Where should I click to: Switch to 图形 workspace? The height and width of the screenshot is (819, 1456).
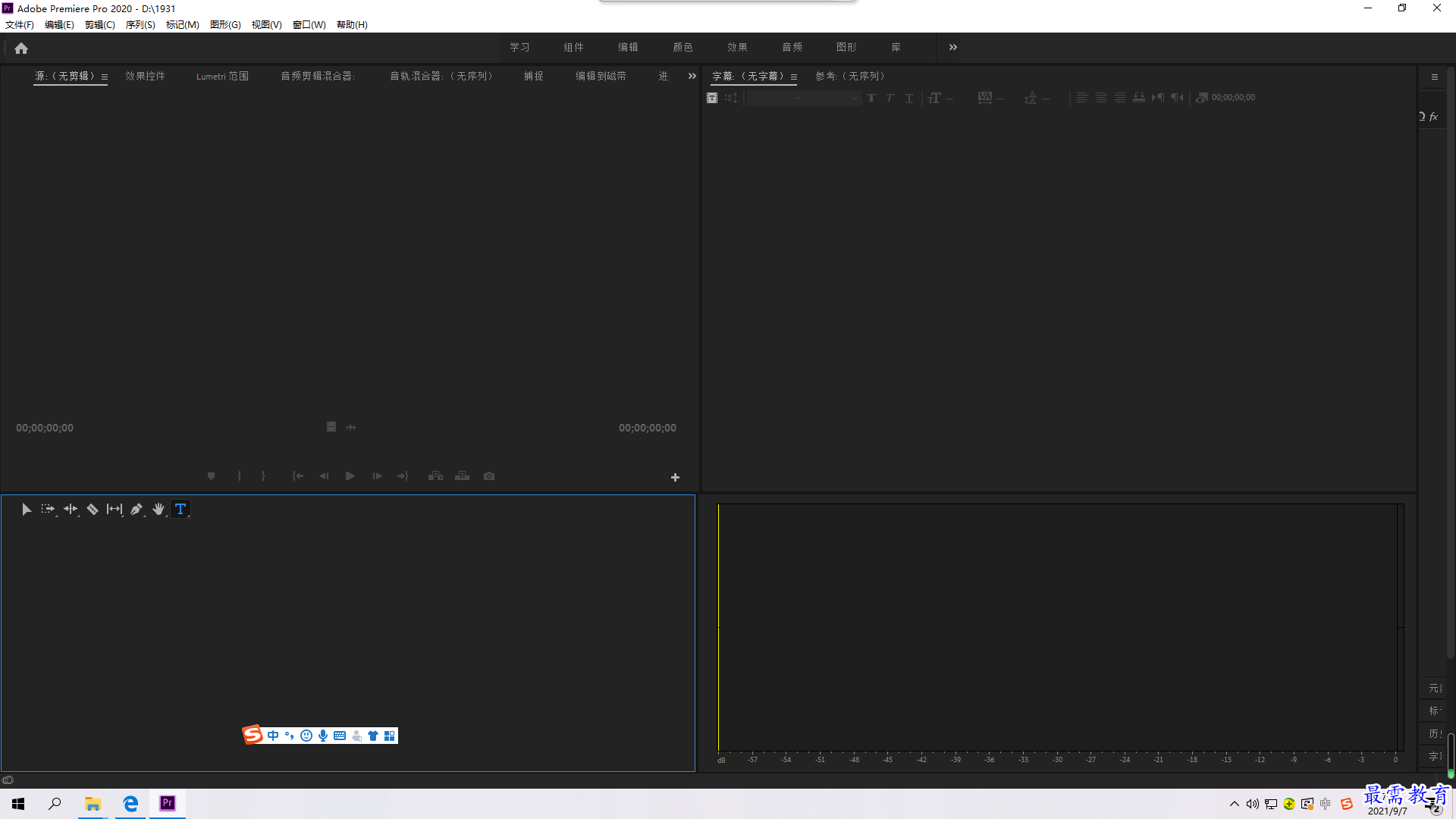coord(846,47)
